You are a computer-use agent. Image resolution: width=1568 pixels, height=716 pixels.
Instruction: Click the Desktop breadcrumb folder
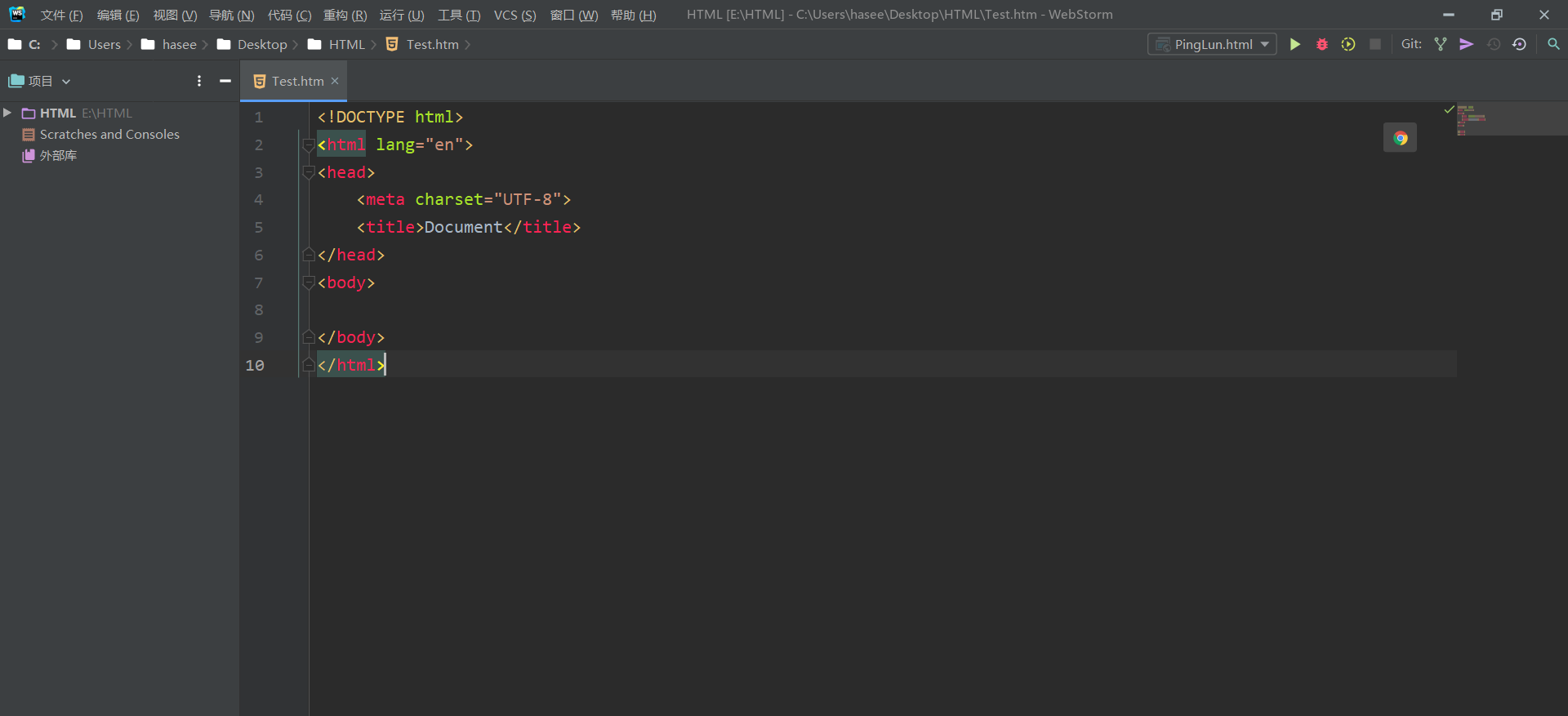(x=252, y=44)
